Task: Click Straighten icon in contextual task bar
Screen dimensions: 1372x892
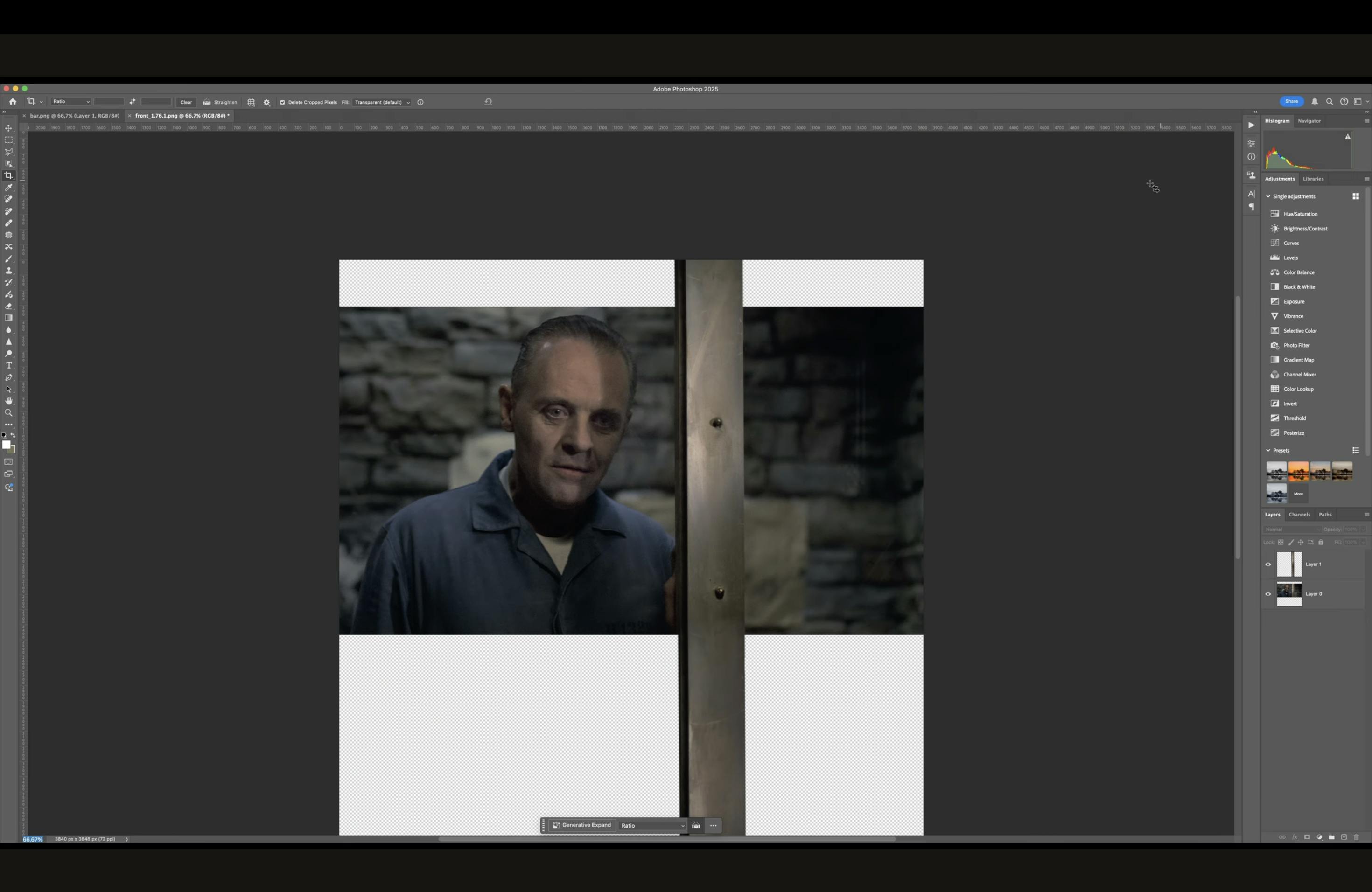Action: (x=696, y=826)
